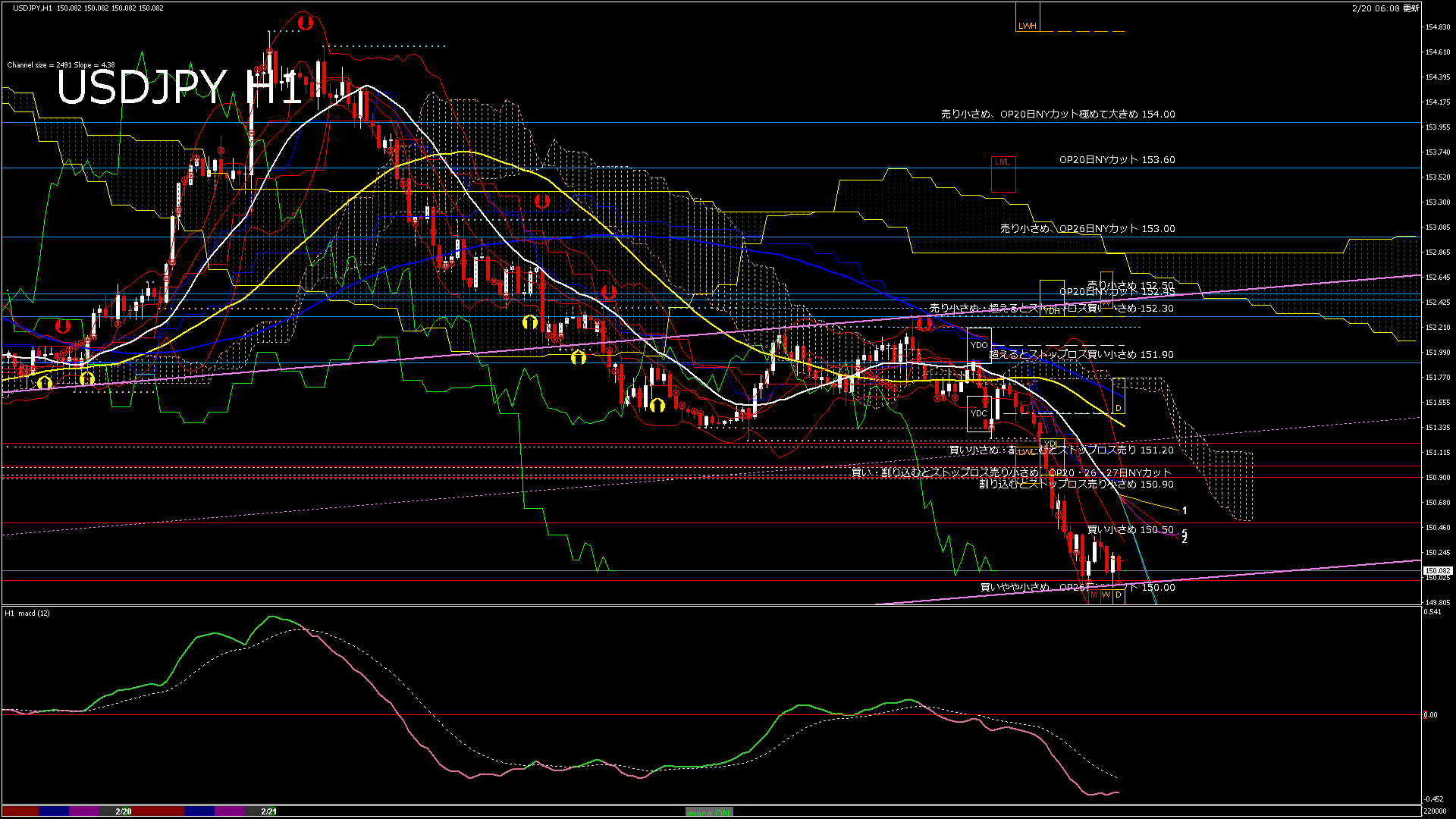This screenshot has width=1456, height=819.
Task: Click the H1 macd (12) indicator label
Action: [x=27, y=613]
